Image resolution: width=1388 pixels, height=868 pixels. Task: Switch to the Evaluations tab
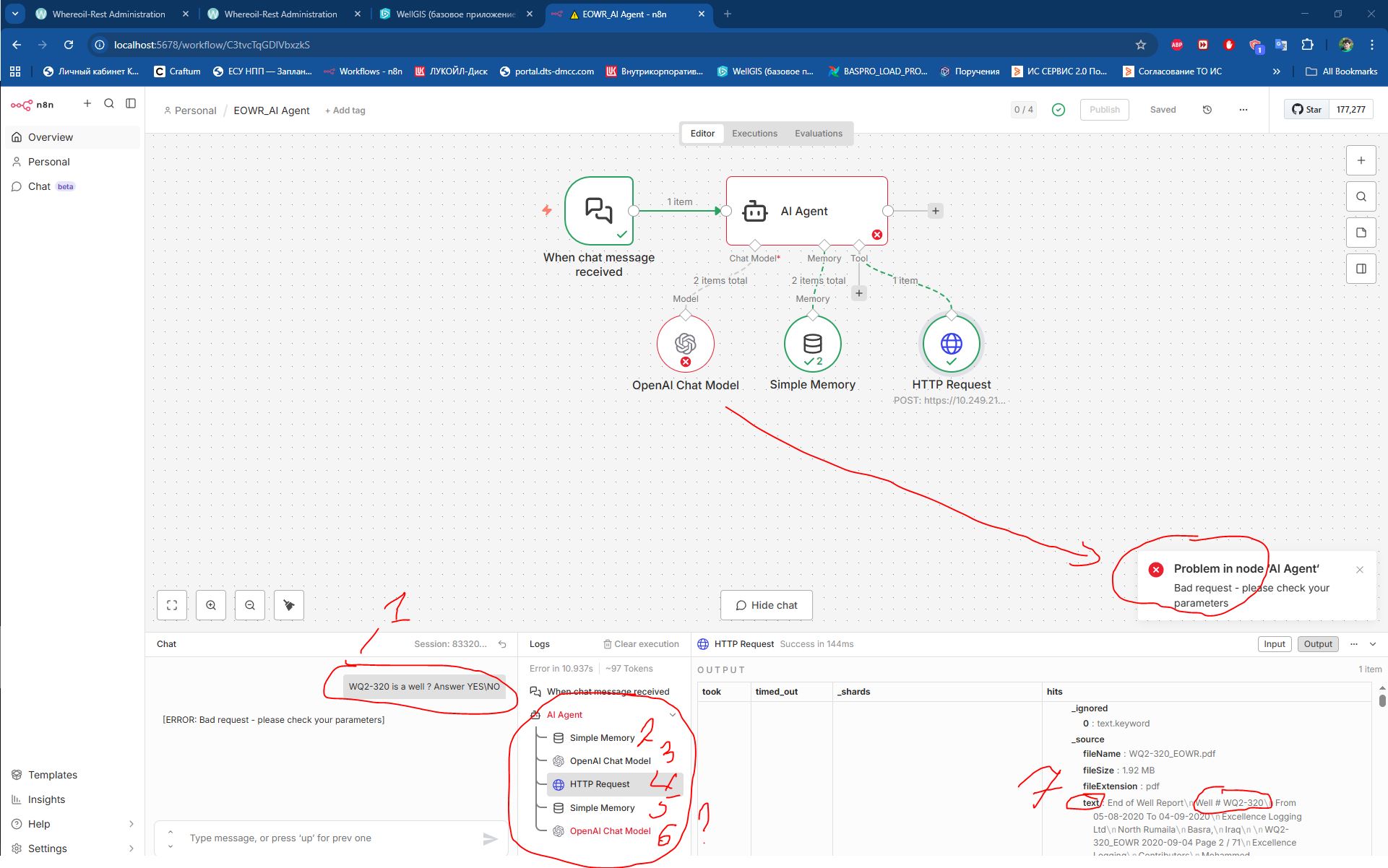(x=818, y=134)
